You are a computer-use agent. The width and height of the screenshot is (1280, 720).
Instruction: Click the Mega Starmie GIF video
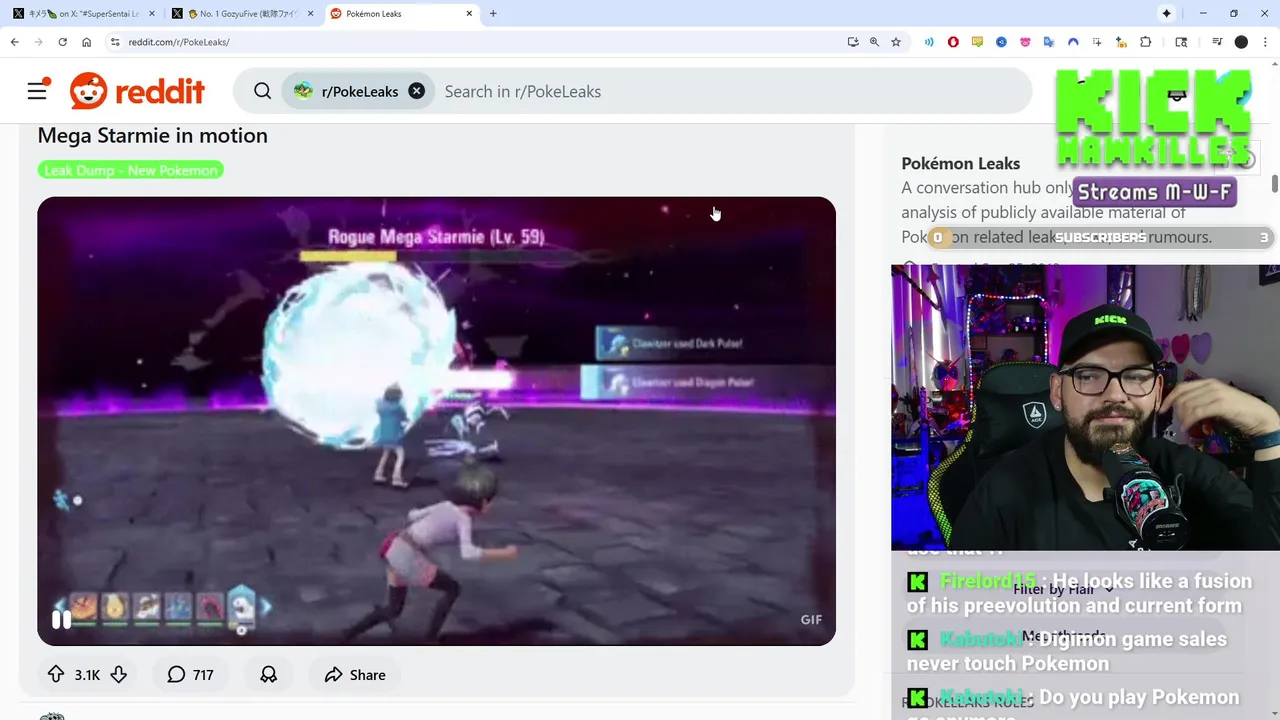click(x=436, y=420)
